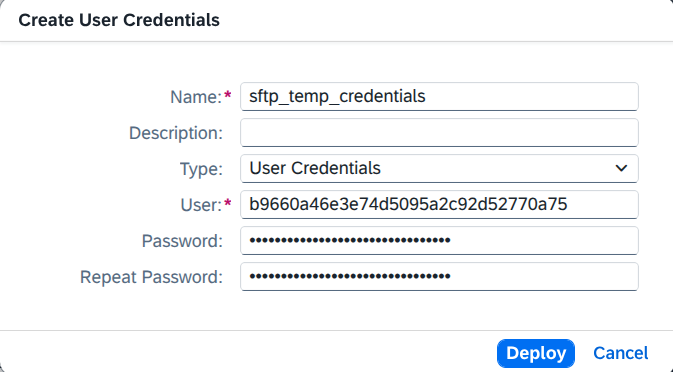Focus the User field with the b9660a46 value
The image size is (673, 372).
tap(439, 204)
